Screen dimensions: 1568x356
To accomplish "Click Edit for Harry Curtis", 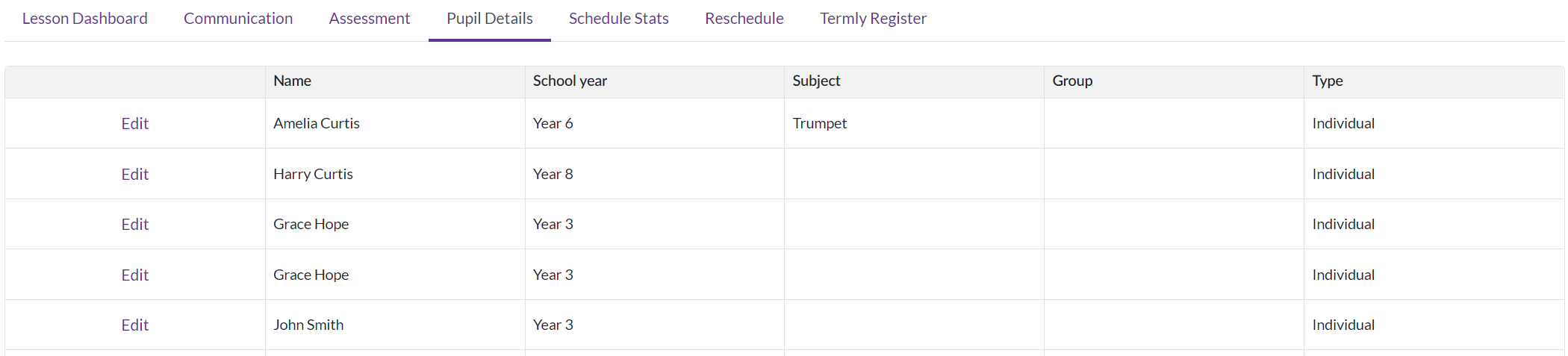I will [135, 175].
